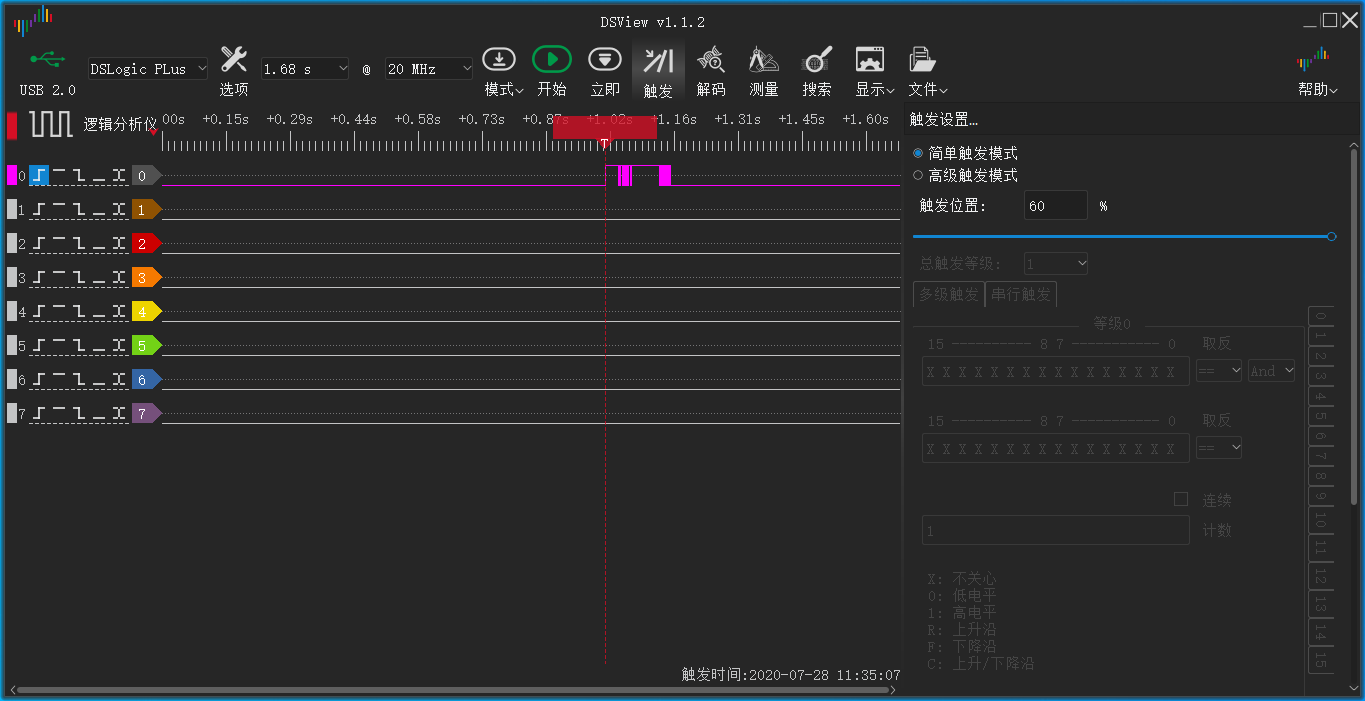Click the 解码 (Decode) icon

711,59
